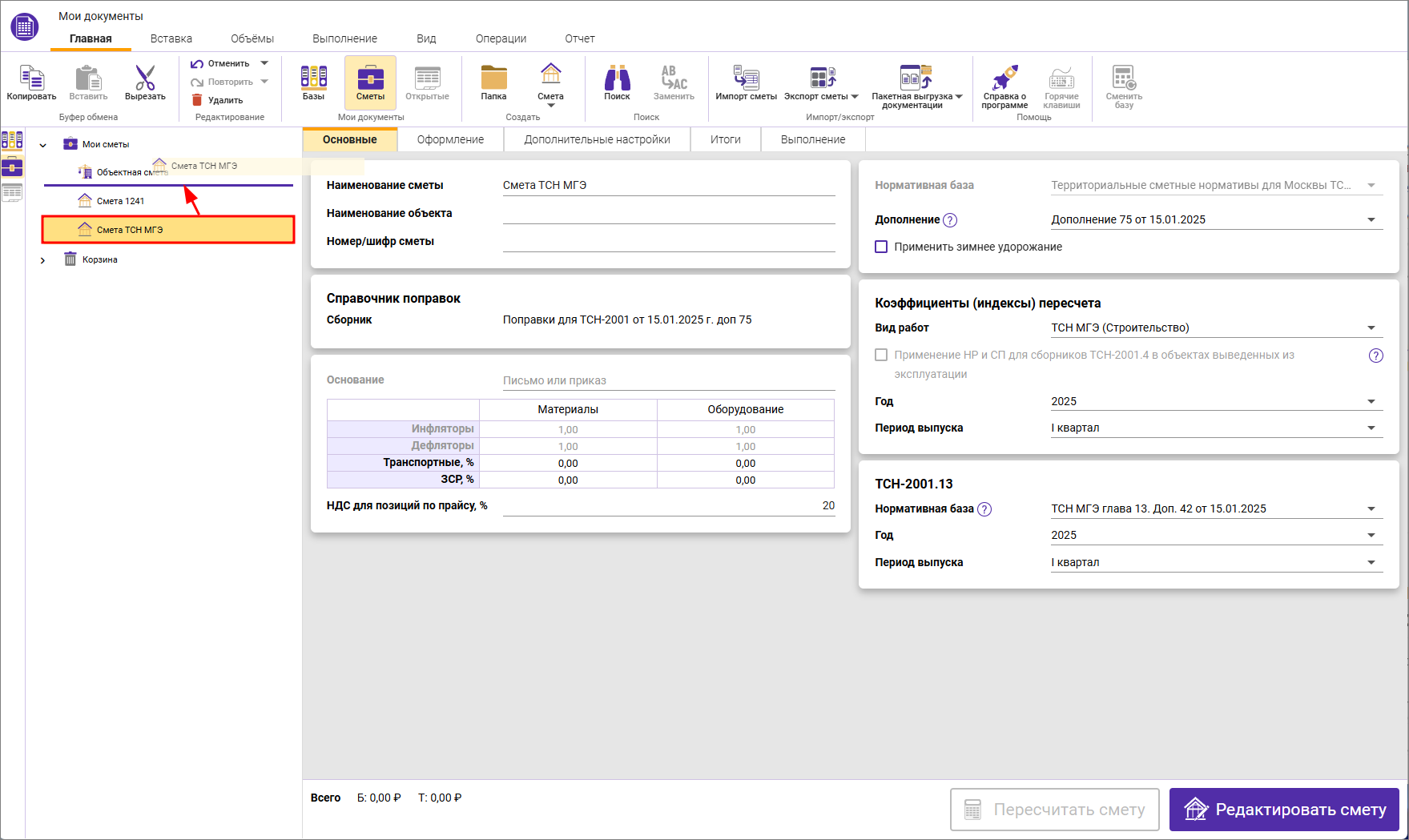Screen dimensions: 1409x840
Task: Click the Delete (Удалить) trash icon
Action: [197, 100]
